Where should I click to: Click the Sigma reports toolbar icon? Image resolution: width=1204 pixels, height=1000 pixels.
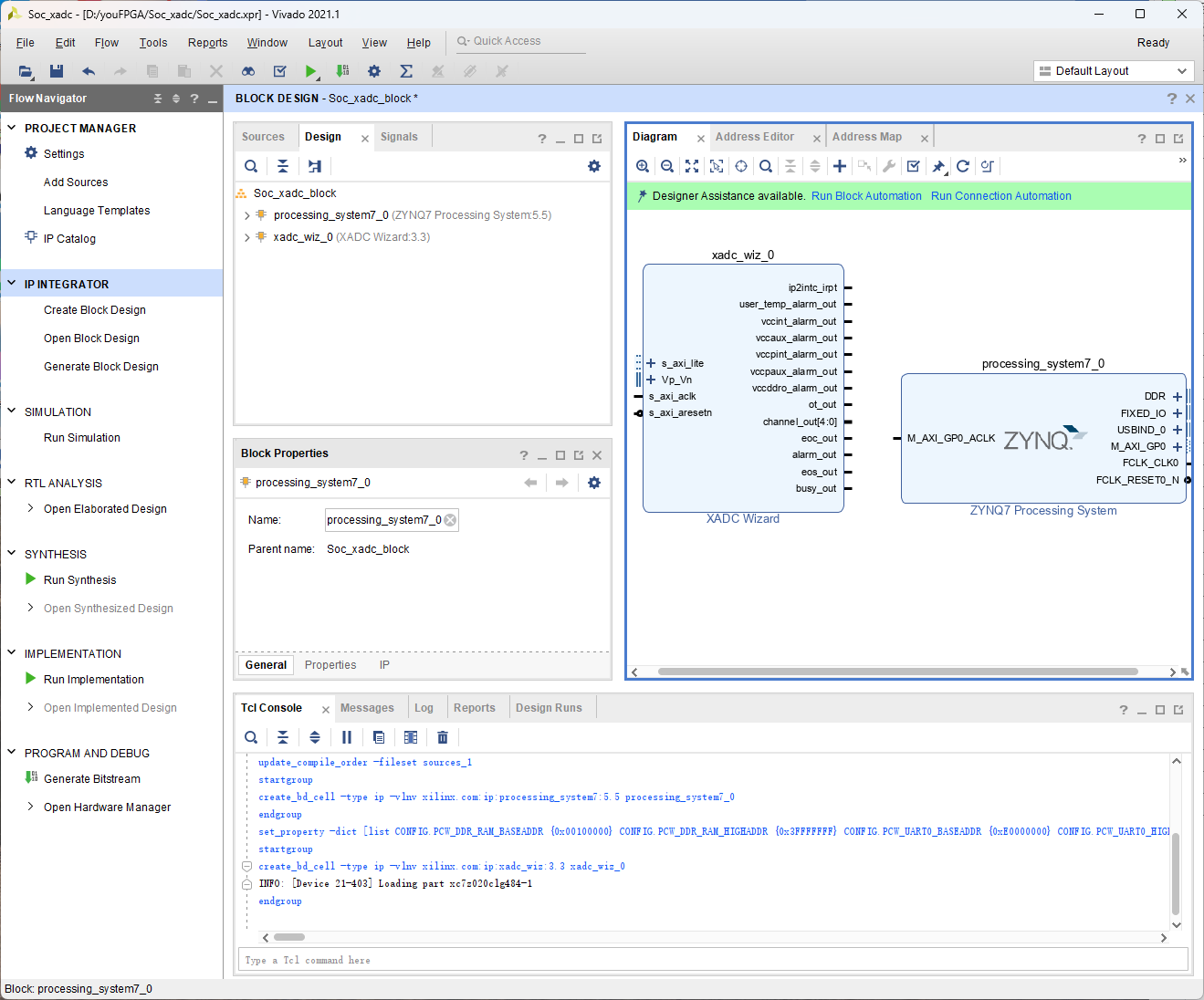406,71
